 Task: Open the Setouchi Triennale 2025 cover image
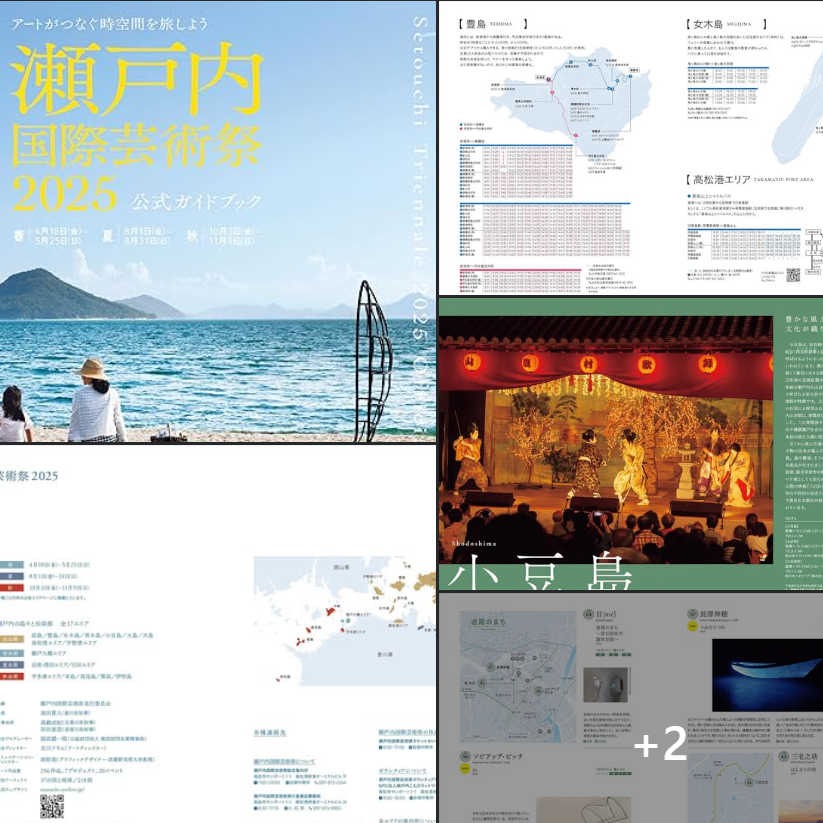pyautogui.click(x=217, y=220)
